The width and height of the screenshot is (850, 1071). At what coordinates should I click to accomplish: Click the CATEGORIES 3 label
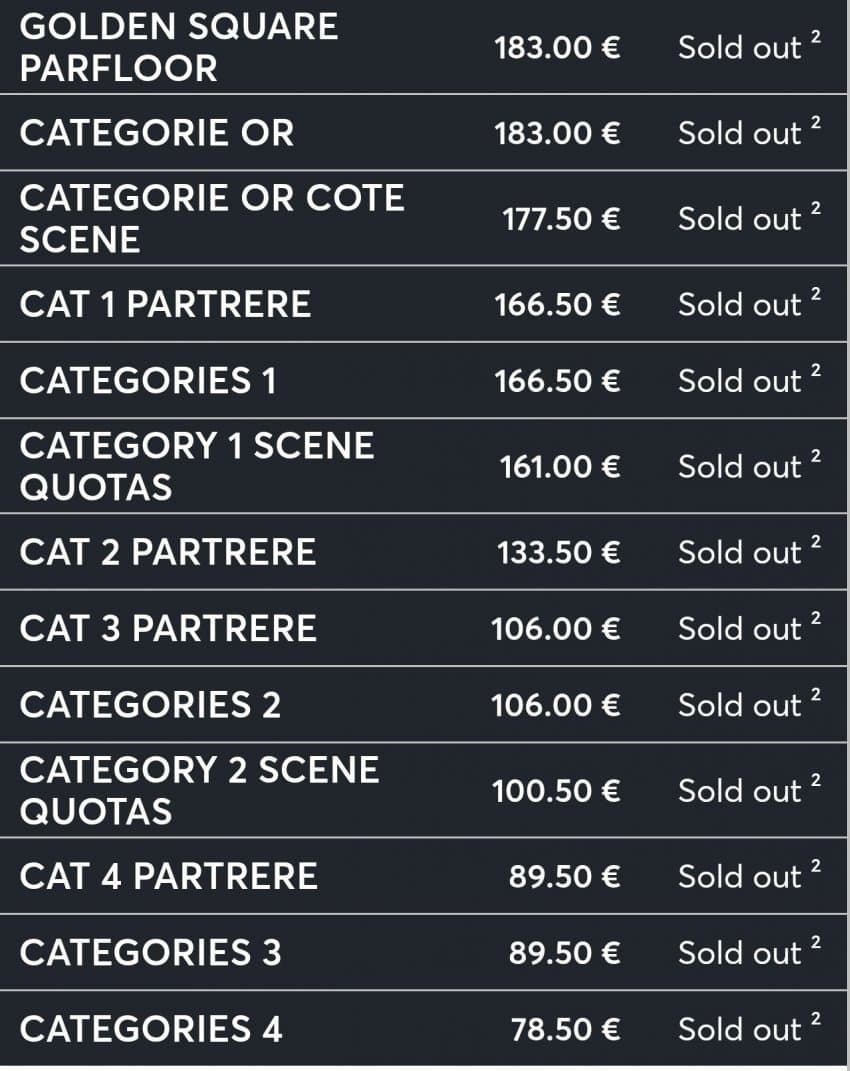[x=150, y=952]
